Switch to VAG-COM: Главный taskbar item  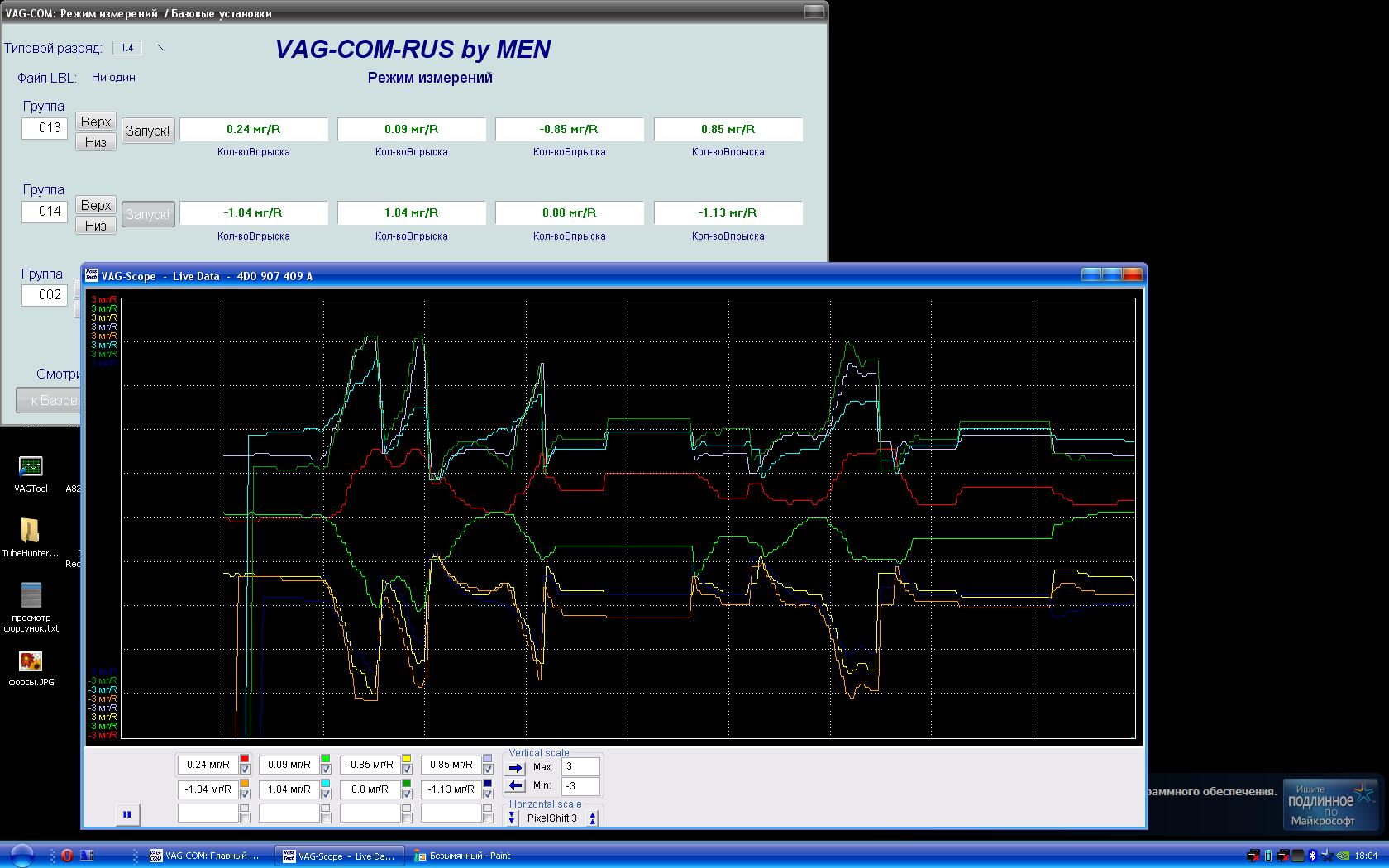click(205, 856)
